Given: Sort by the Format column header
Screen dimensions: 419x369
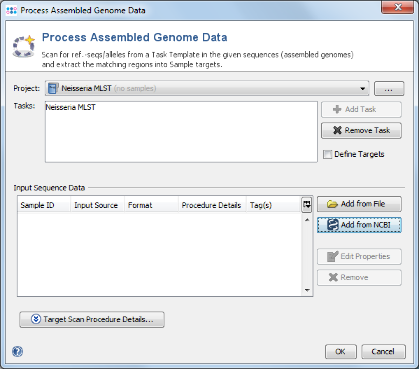Looking at the screenshot, I should [x=151, y=205].
